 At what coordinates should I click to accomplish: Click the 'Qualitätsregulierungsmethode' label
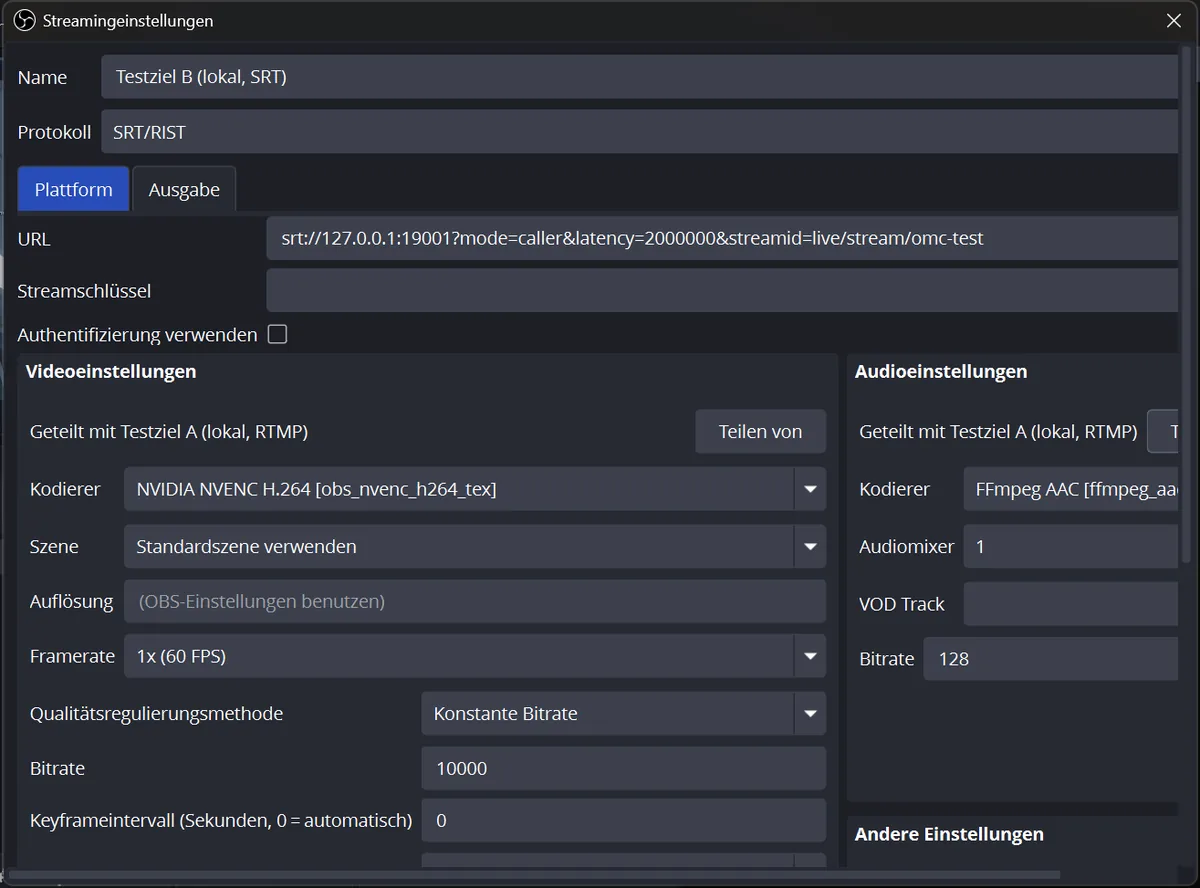(x=157, y=714)
